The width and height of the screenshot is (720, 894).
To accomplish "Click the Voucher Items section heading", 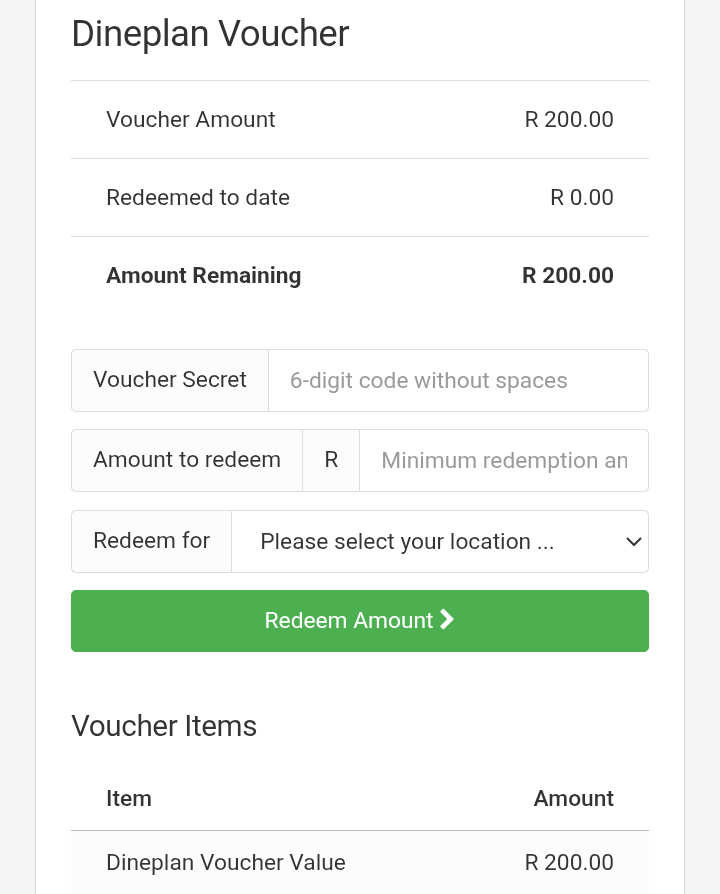I will [164, 726].
